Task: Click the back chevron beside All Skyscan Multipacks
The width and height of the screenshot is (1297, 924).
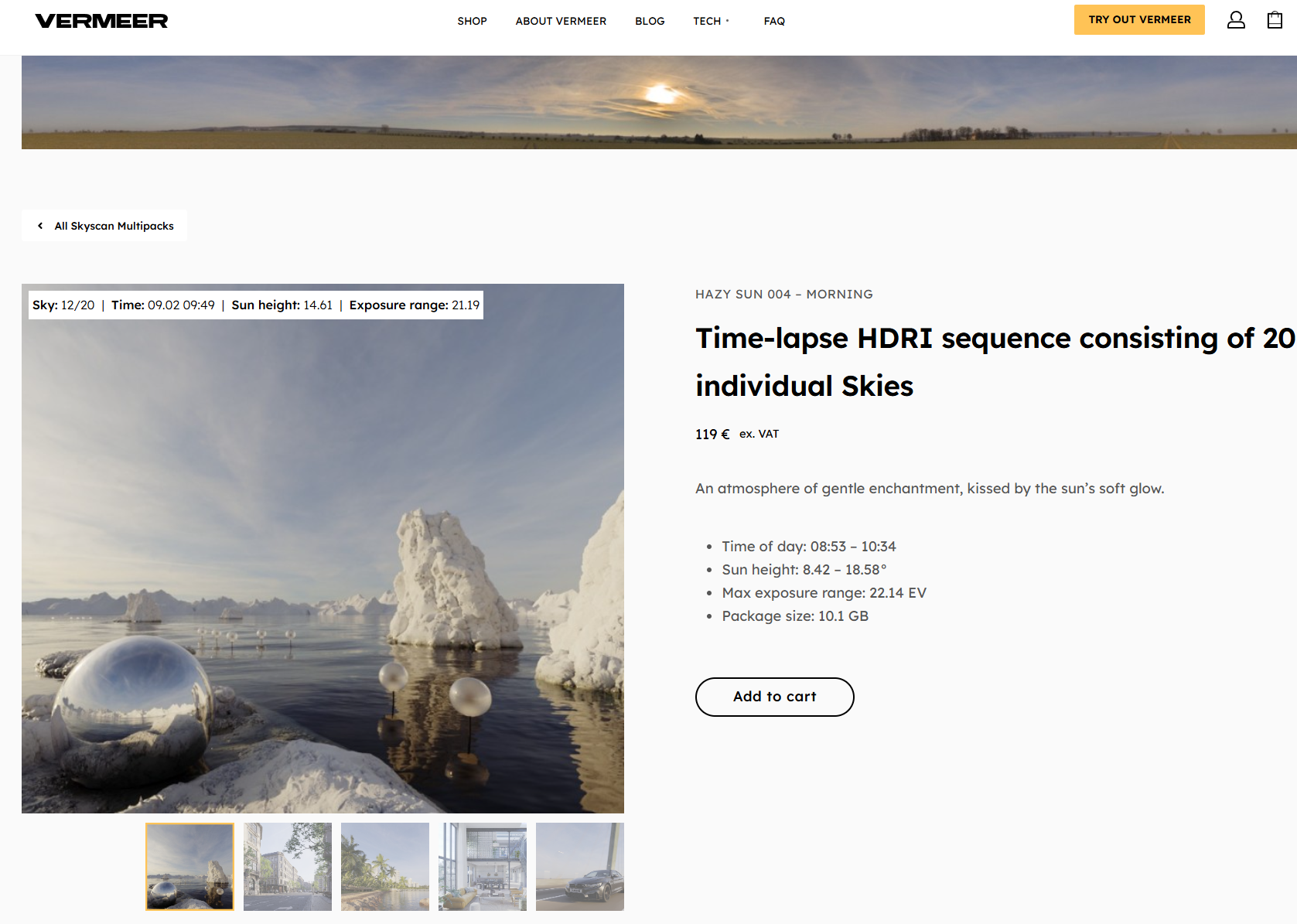Action: 40,226
